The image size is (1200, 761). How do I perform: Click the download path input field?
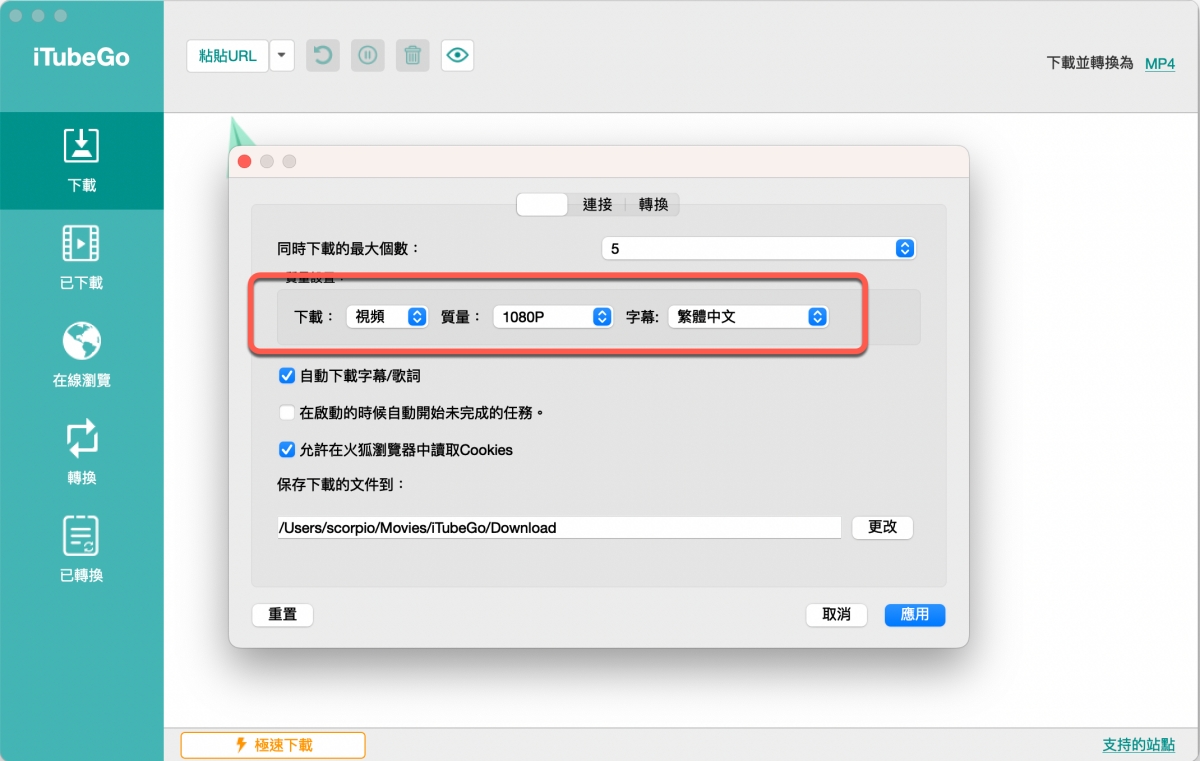(x=559, y=527)
